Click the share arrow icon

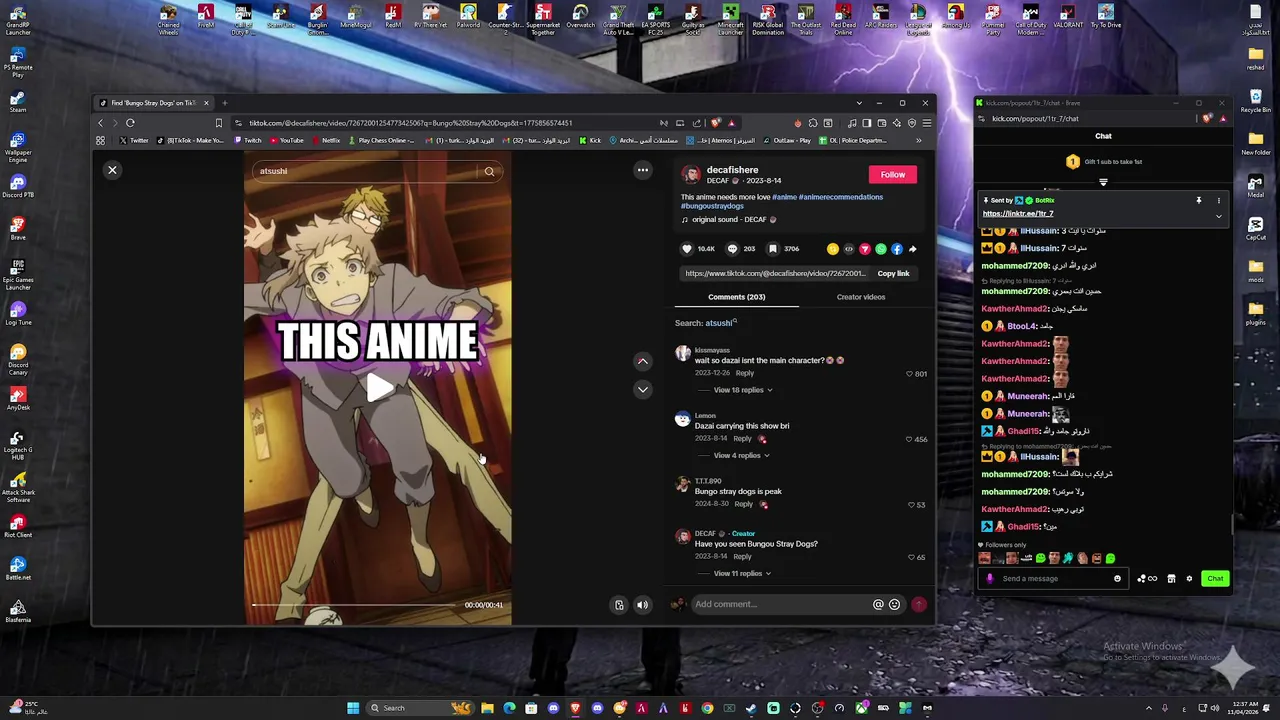pos(912,249)
